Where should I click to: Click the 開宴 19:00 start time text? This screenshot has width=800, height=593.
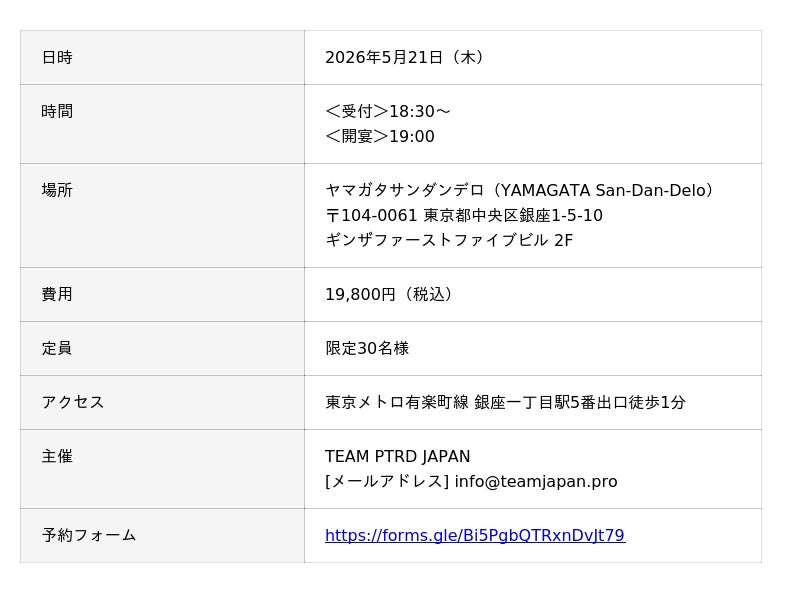click(380, 136)
